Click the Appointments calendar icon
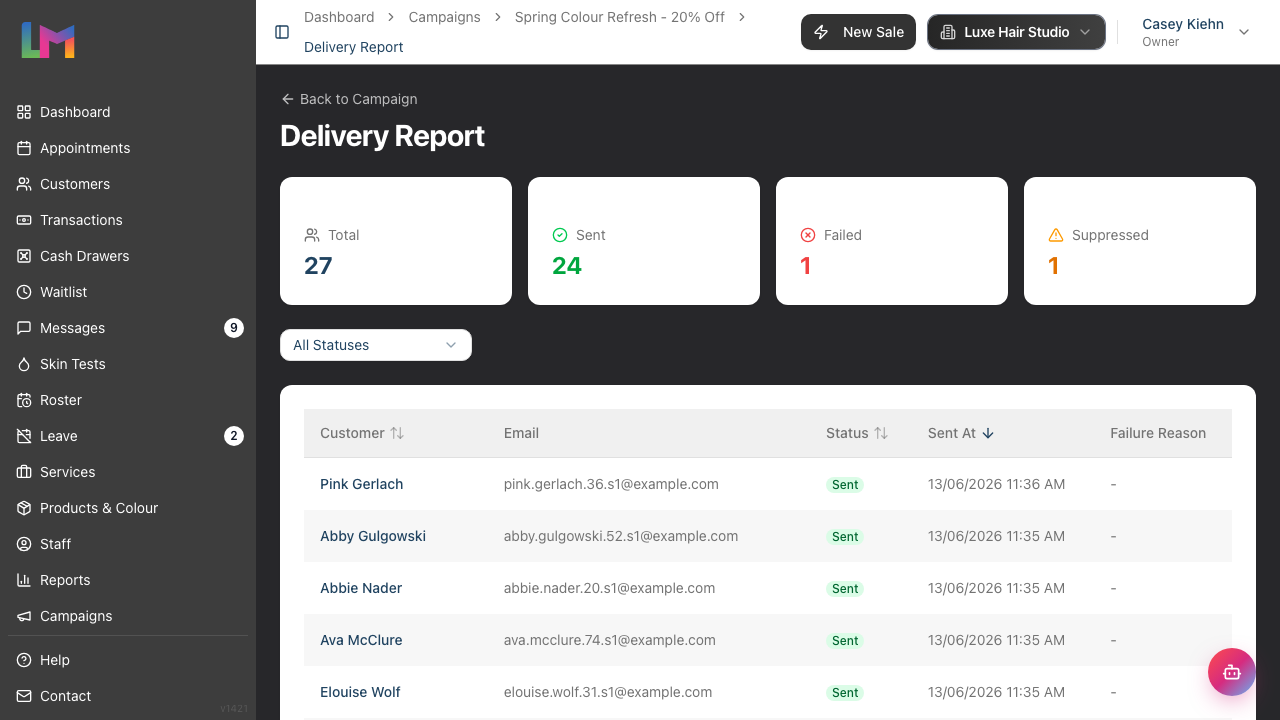1280x720 pixels. 24,148
